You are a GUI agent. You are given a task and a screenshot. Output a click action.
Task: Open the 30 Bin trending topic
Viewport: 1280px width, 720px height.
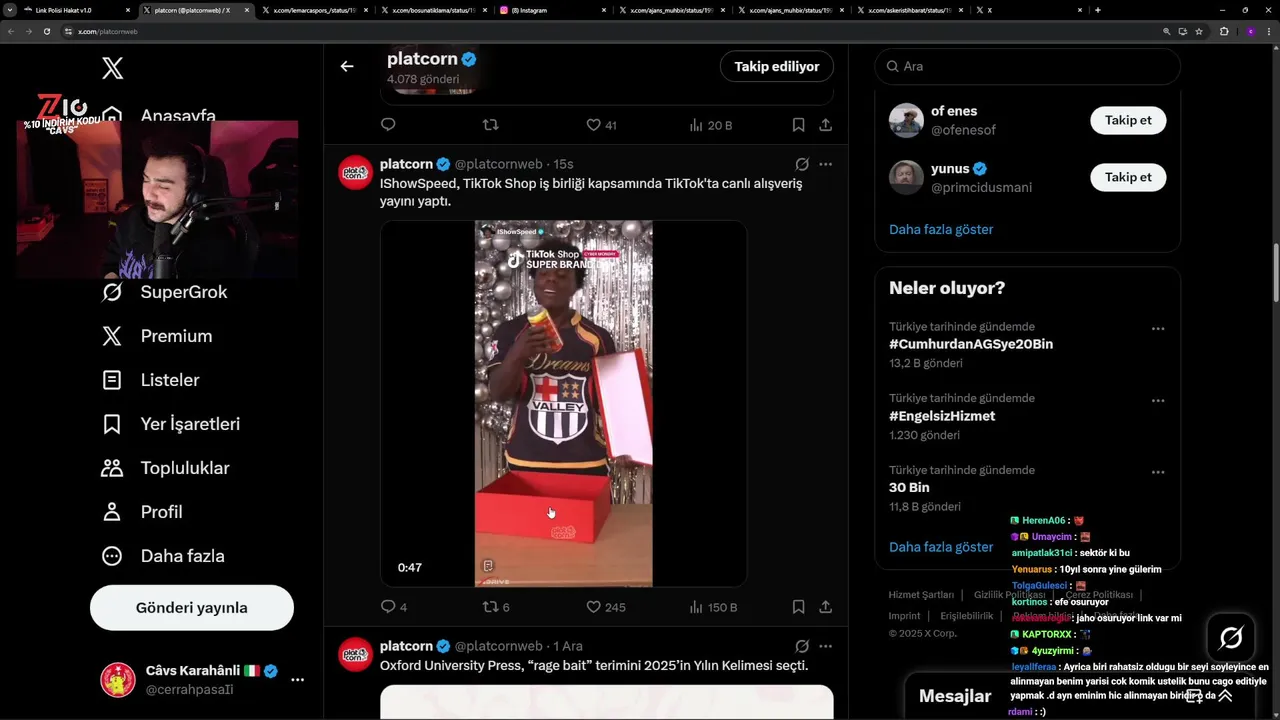click(909, 488)
